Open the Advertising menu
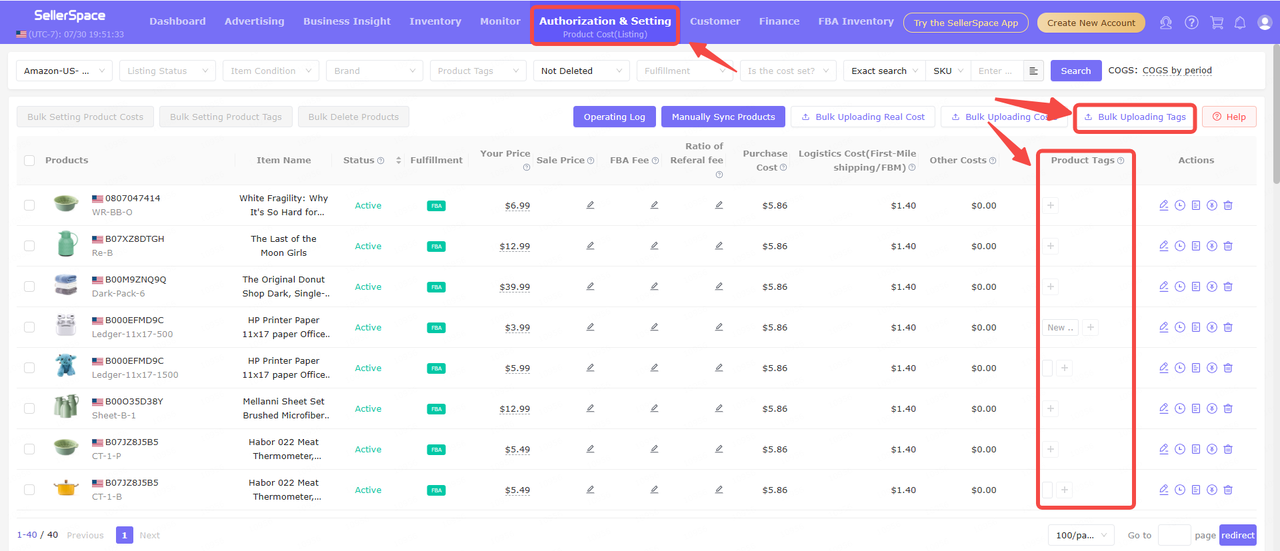 click(254, 22)
